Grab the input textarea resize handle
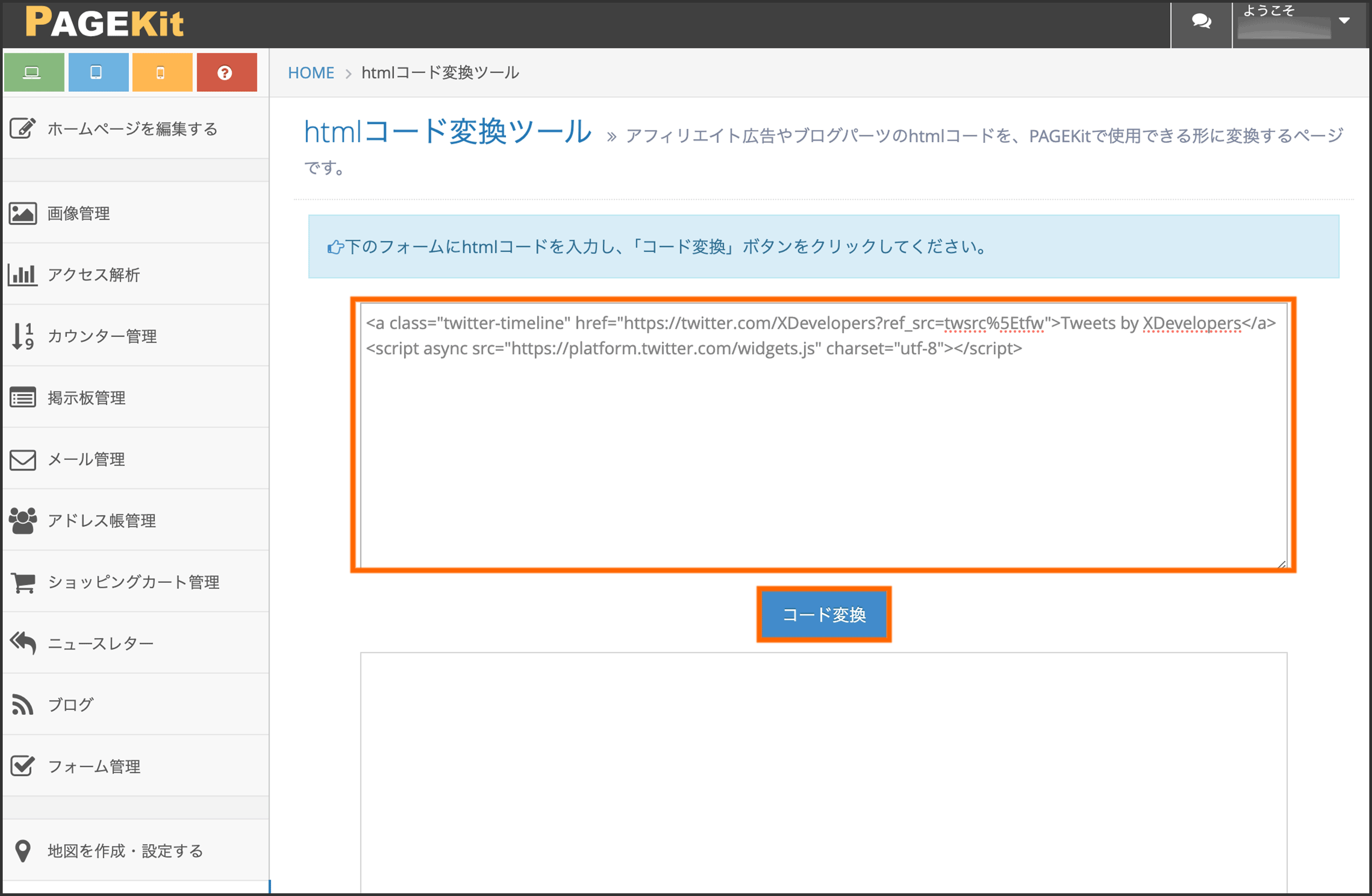 [x=1281, y=563]
